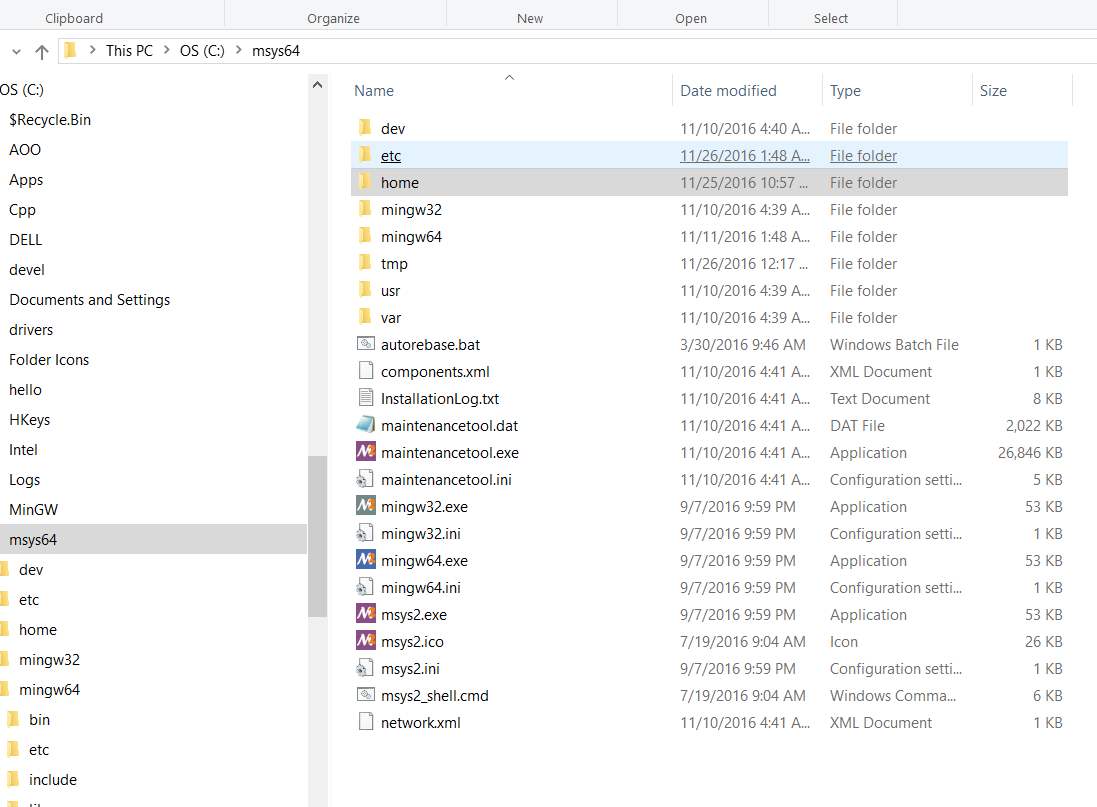This screenshot has height=807, width=1097.
Task: Click the mingw32.exe gray application icon
Action: click(x=365, y=506)
